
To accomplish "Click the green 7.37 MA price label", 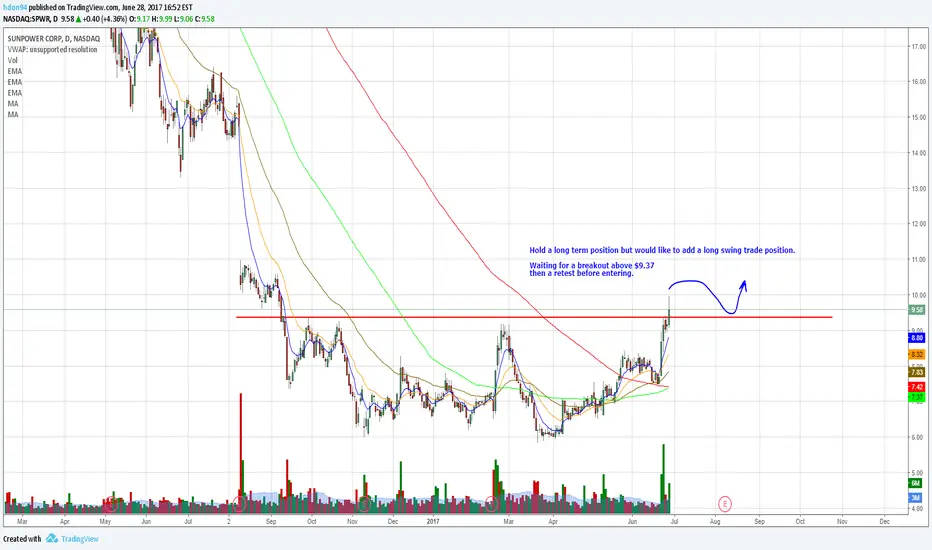I will (917, 397).
